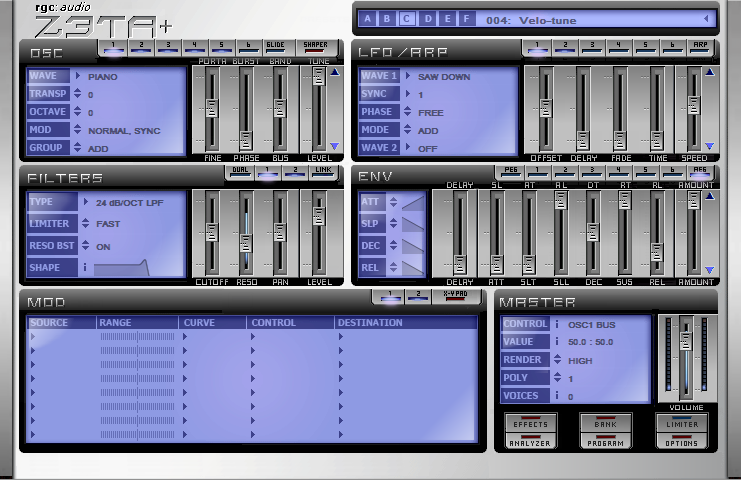Open LFO WAVE 1 selector showing SAW DOWN
Screen dimensions: 741x480
pos(408,76)
